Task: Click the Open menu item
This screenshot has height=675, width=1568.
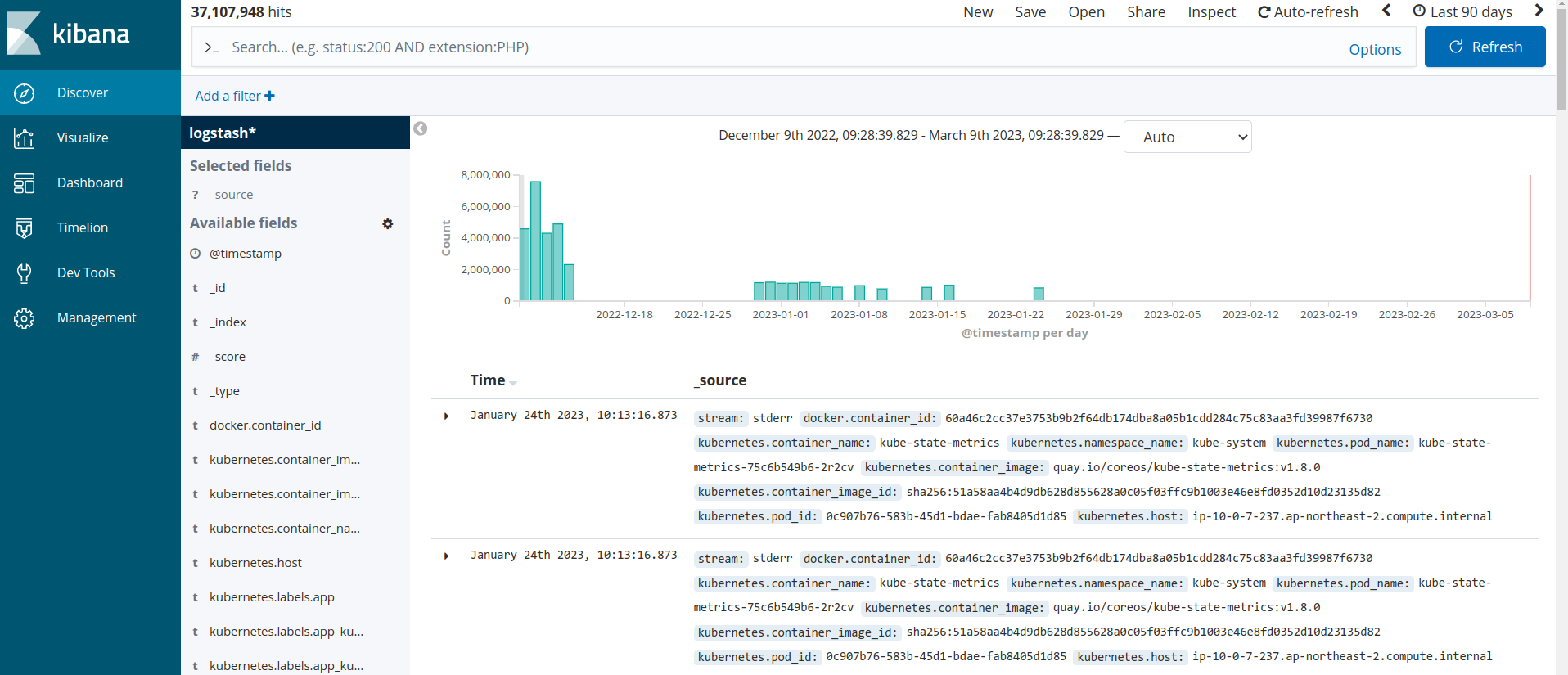Action: pyautogui.click(x=1086, y=11)
